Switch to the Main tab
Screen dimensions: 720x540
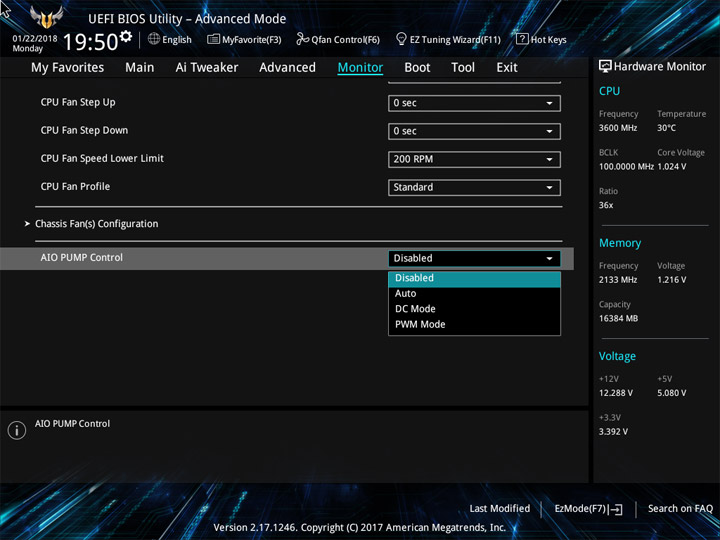140,68
